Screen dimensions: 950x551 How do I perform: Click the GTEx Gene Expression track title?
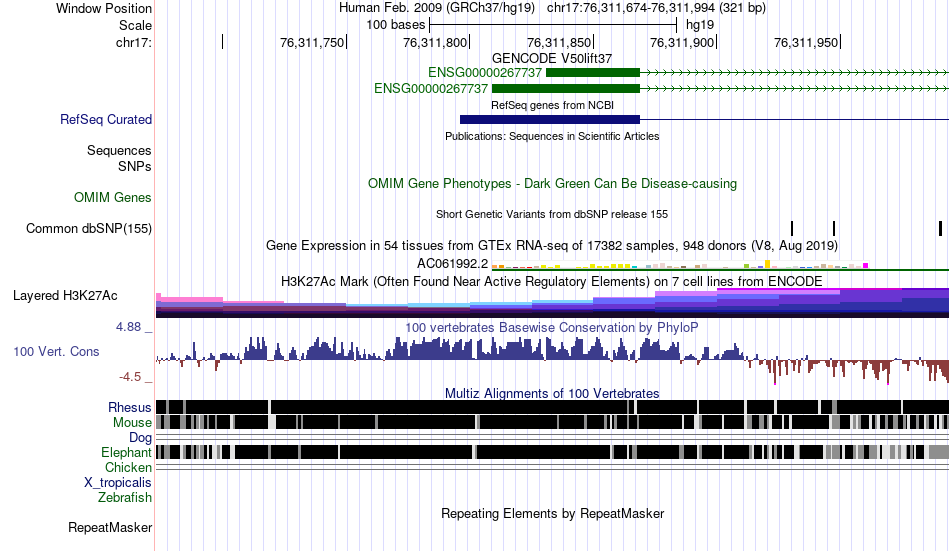pos(552,245)
